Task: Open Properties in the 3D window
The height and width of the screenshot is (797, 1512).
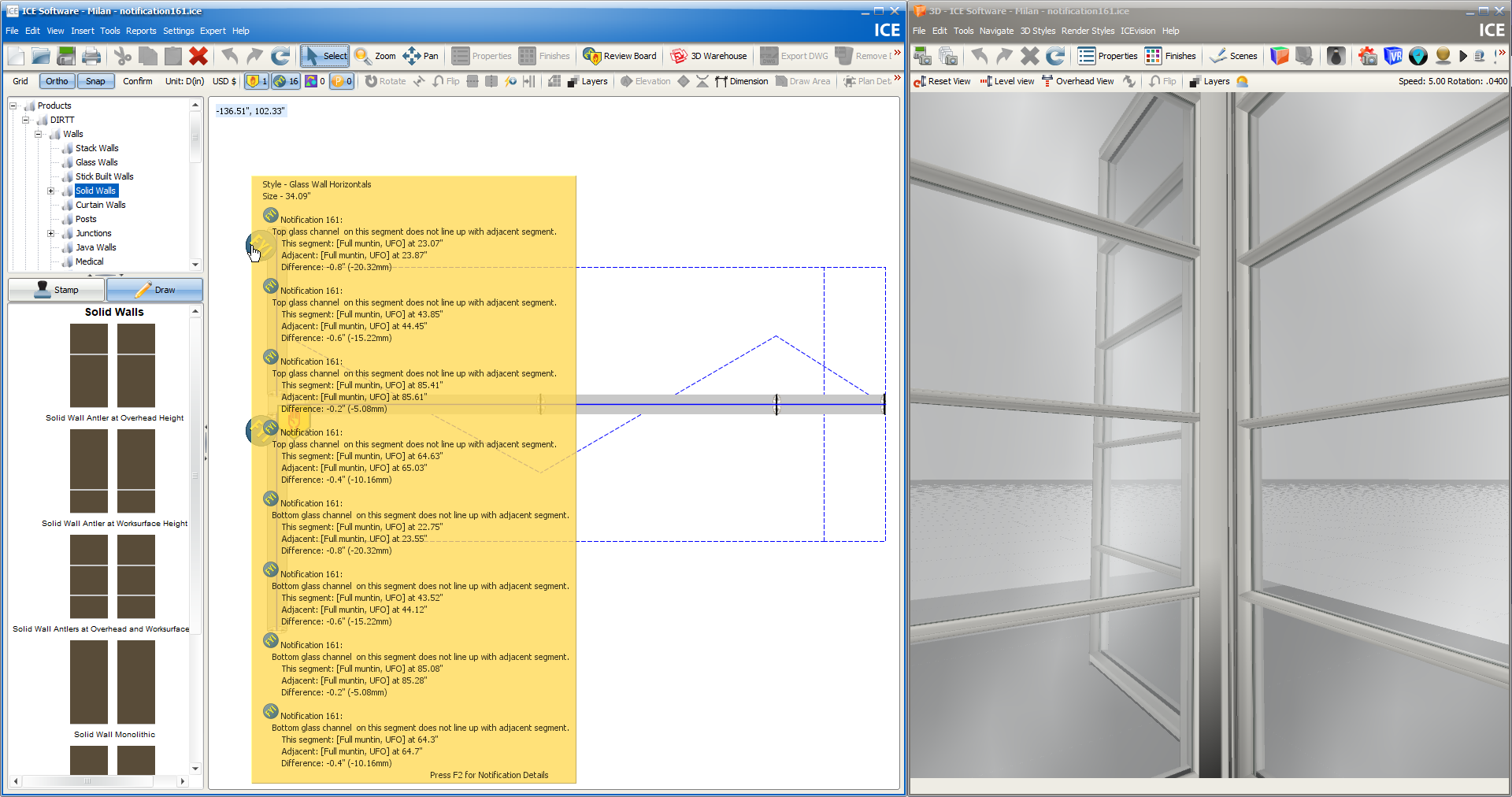Action: coord(1108,56)
